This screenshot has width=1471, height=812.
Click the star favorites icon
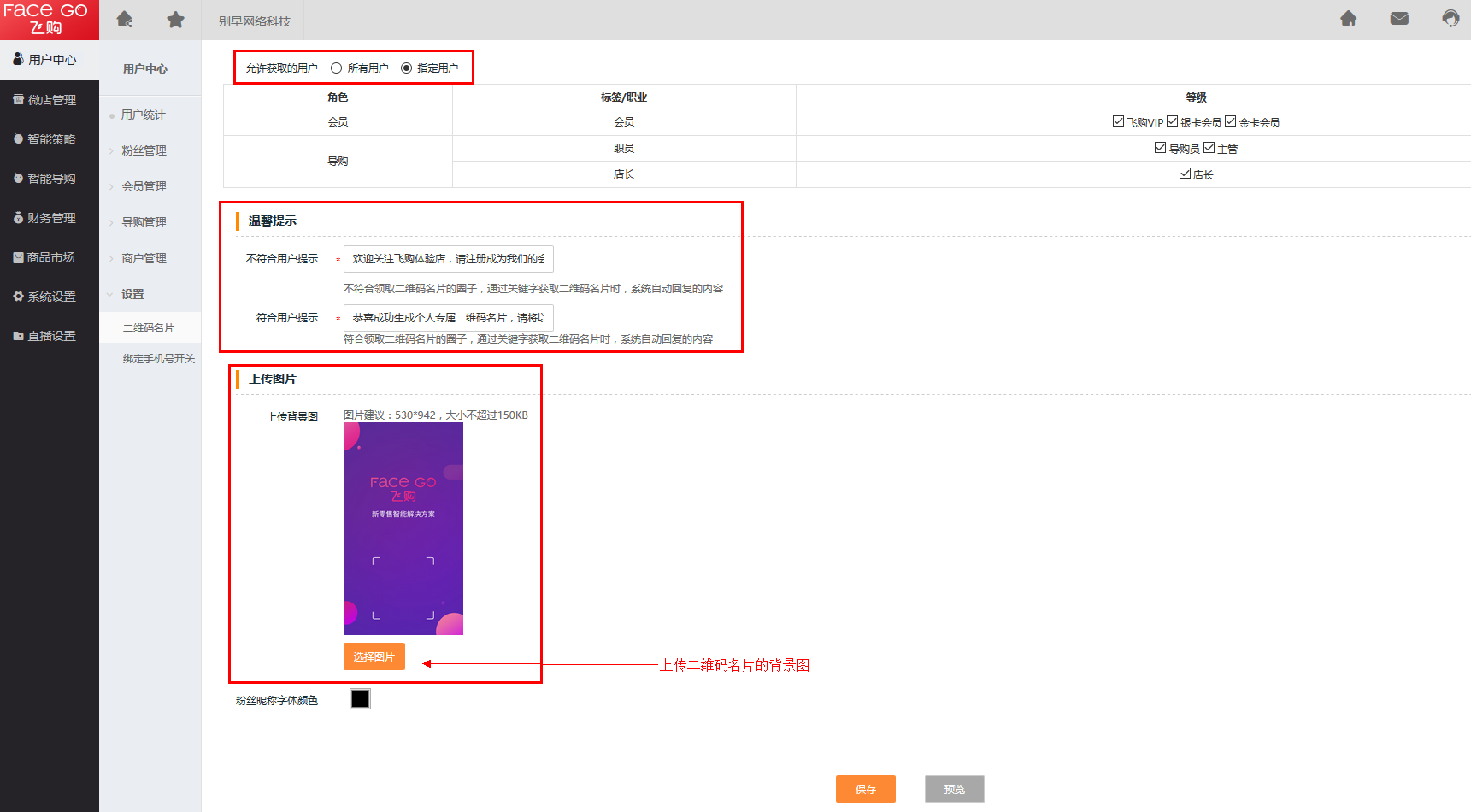click(175, 20)
